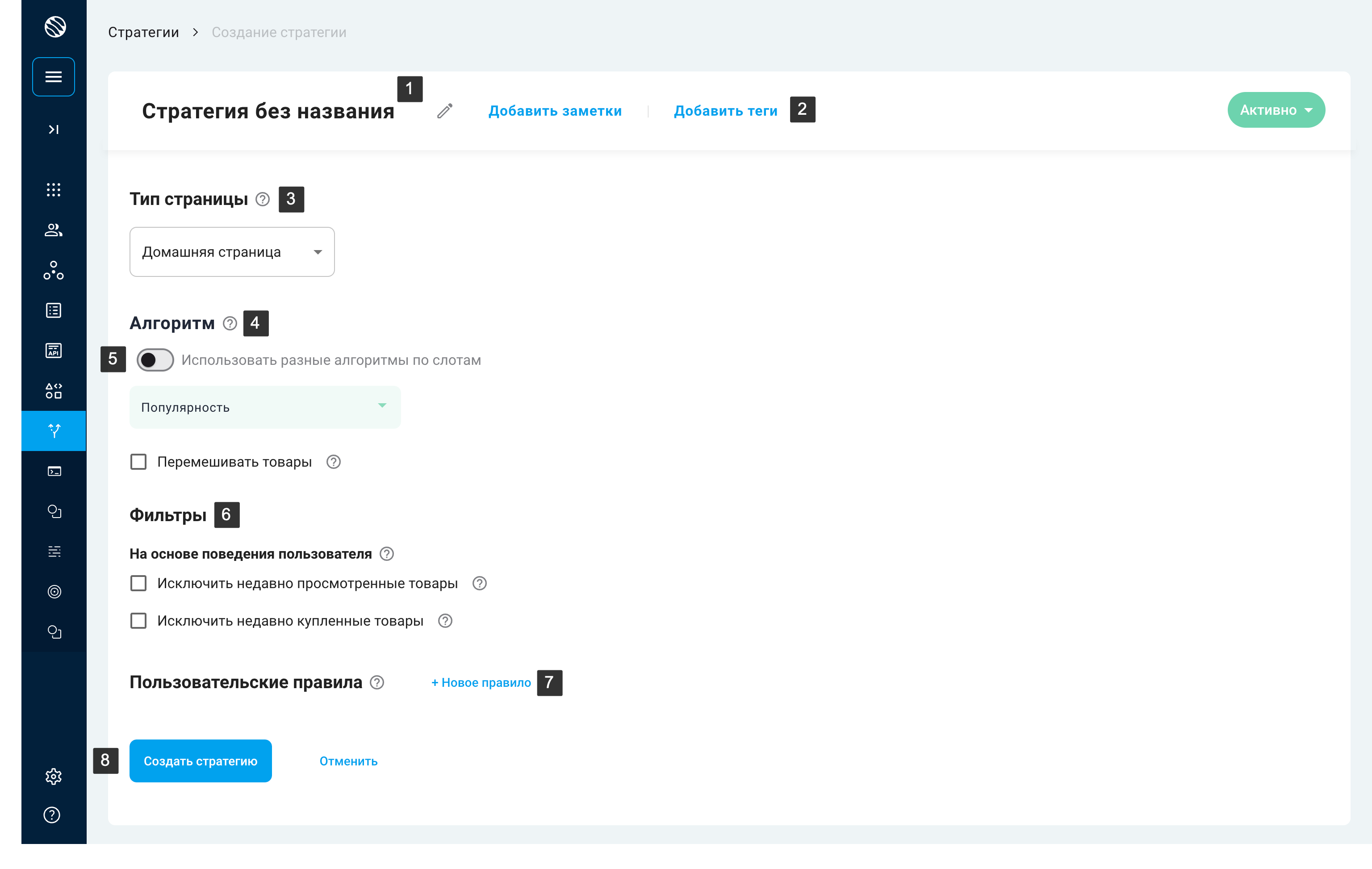Click help icon next to Тип страницы
Screen dimensions: 1372x869
tap(262, 199)
